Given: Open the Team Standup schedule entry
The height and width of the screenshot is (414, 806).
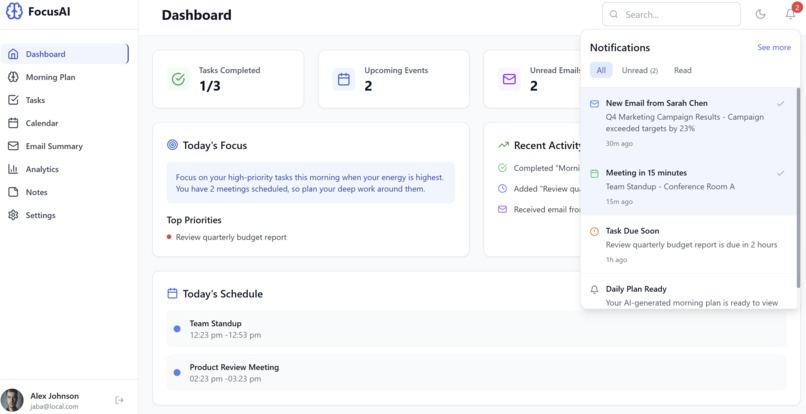Looking at the screenshot, I should pos(476,329).
